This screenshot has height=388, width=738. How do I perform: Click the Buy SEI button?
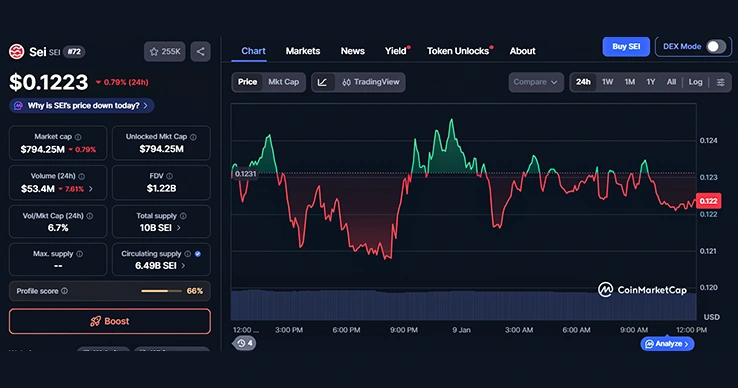click(x=626, y=47)
